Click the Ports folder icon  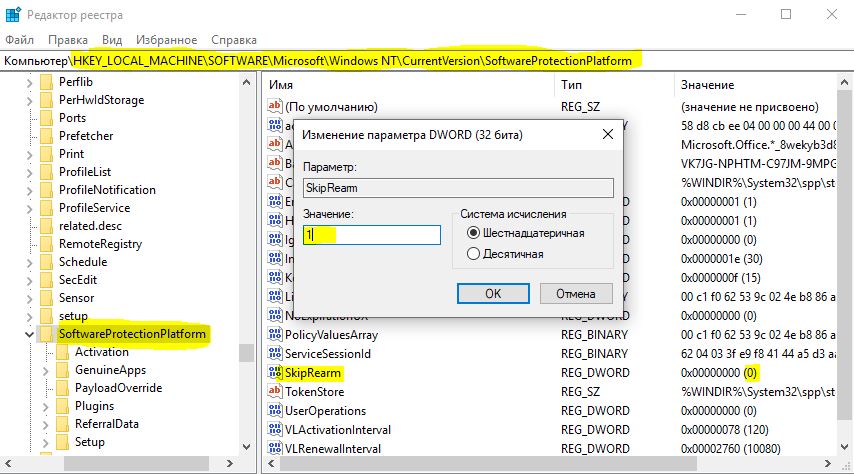(x=47, y=118)
